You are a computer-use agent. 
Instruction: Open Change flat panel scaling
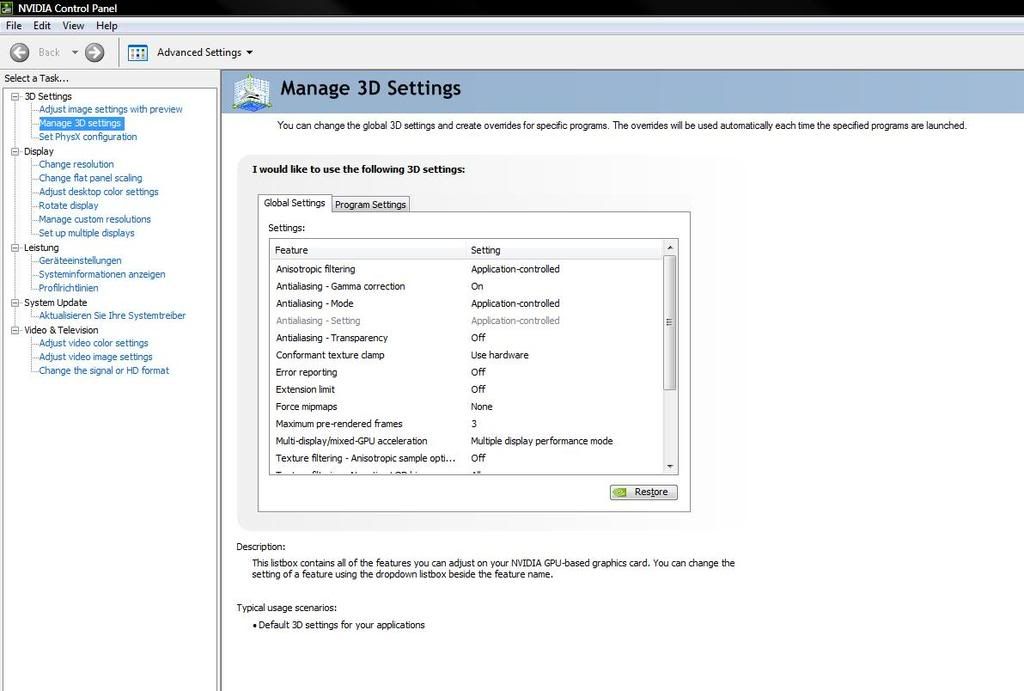tap(90, 178)
